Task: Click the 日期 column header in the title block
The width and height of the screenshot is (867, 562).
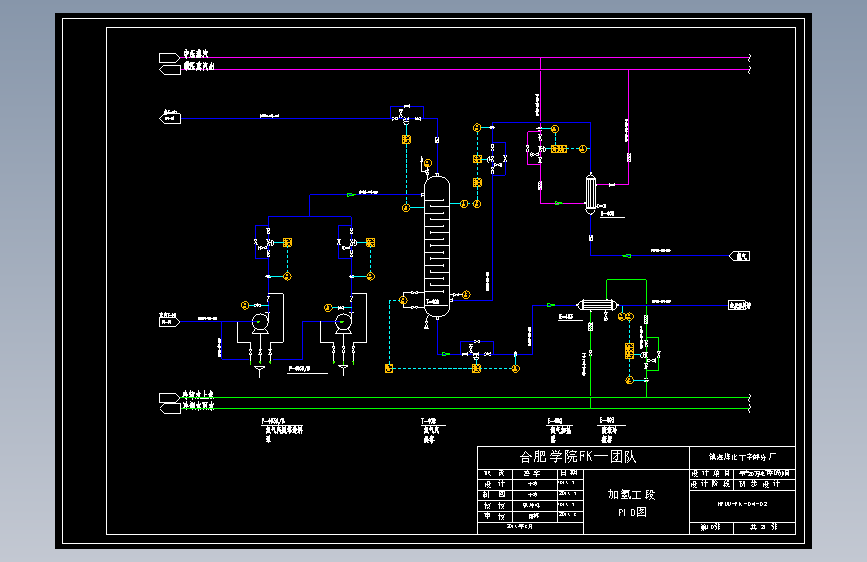Action: [570, 473]
